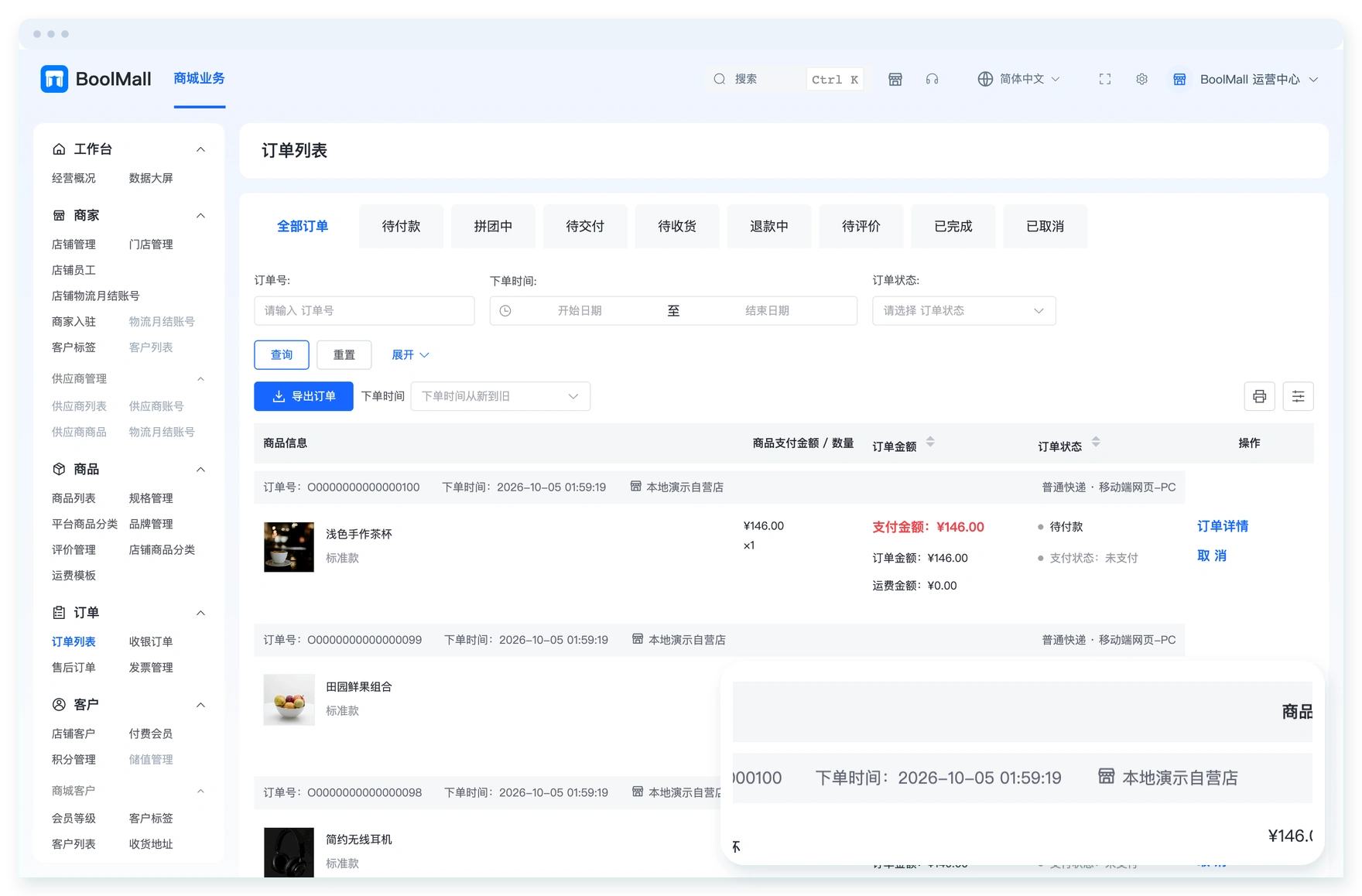The width and height of the screenshot is (1362, 896).
Task: Open the store icon in top bar
Action: (895, 79)
